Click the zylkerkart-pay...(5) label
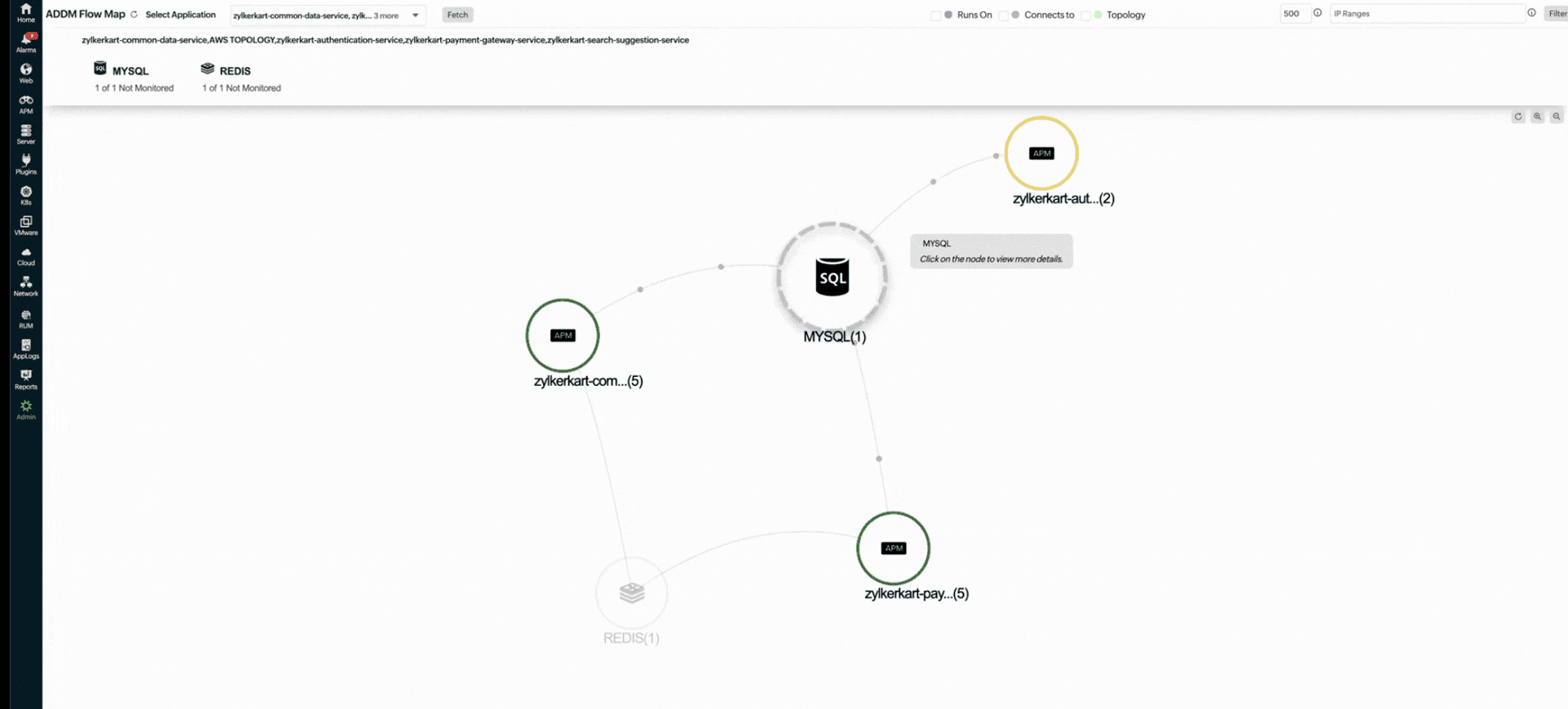 coord(917,594)
